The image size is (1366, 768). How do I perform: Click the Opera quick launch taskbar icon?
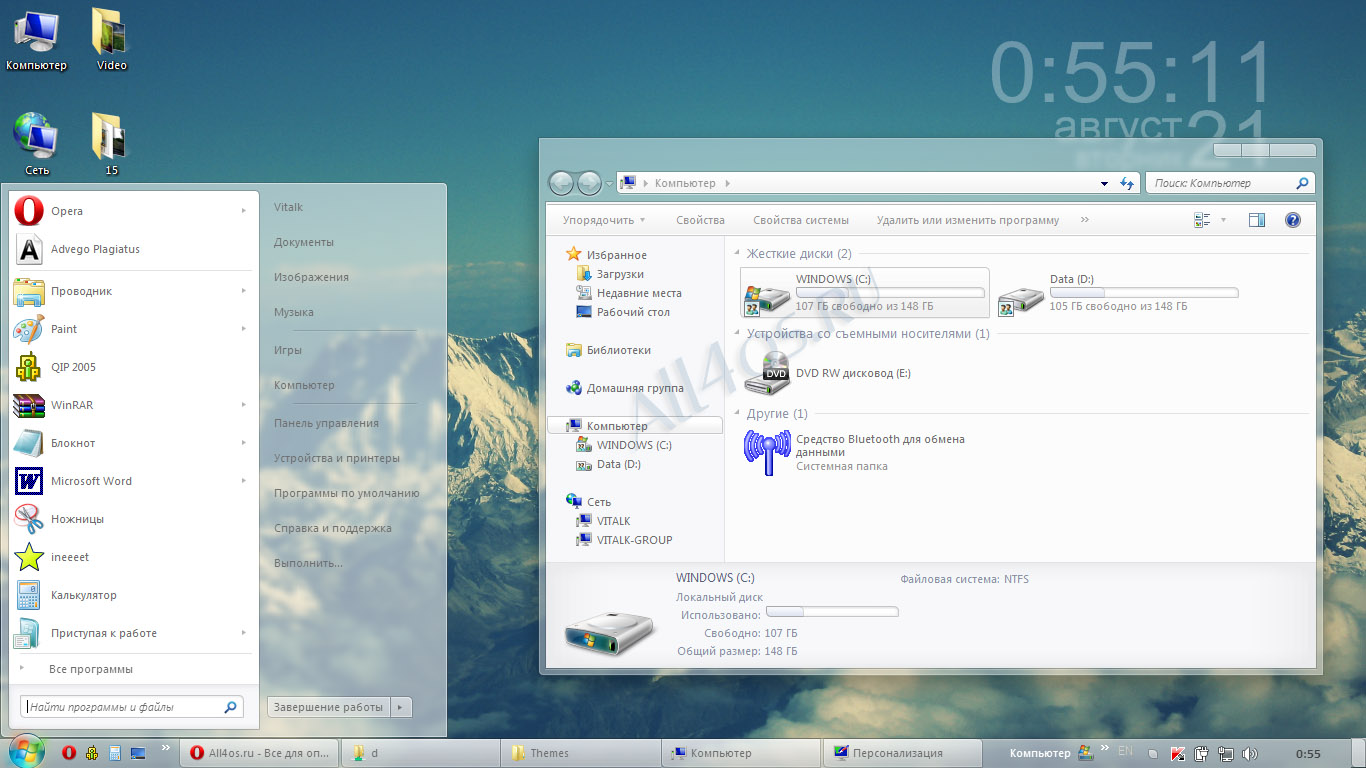tap(69, 753)
